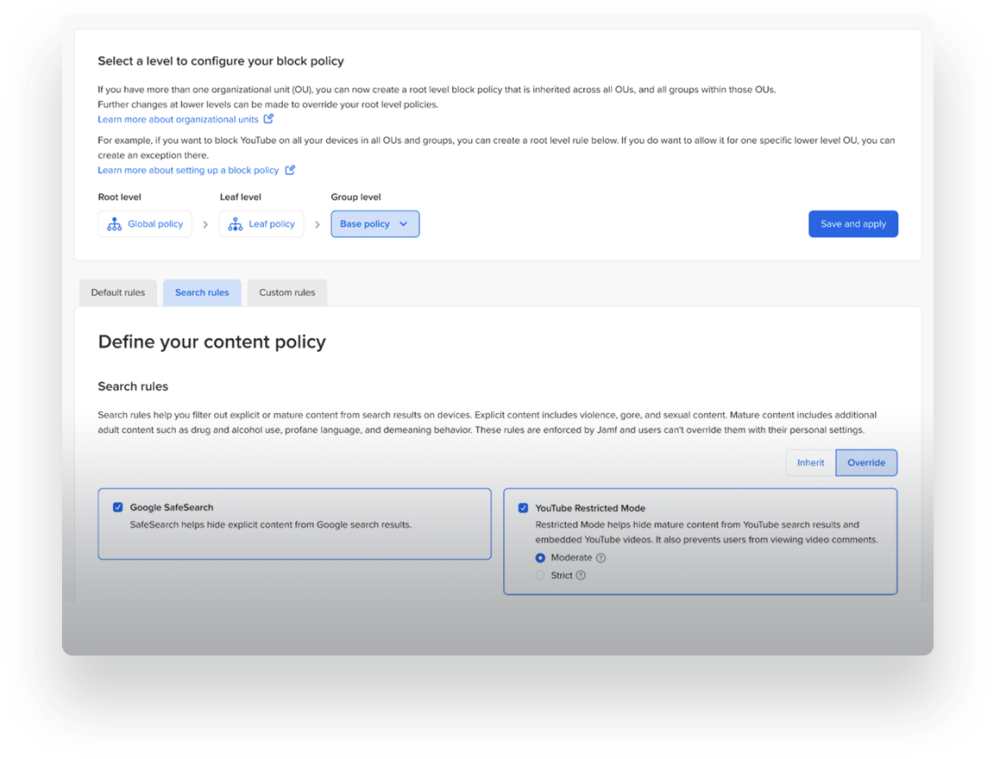Uncheck the YouTube Restricted Mode checkbox
1000x759 pixels.
coord(523,508)
